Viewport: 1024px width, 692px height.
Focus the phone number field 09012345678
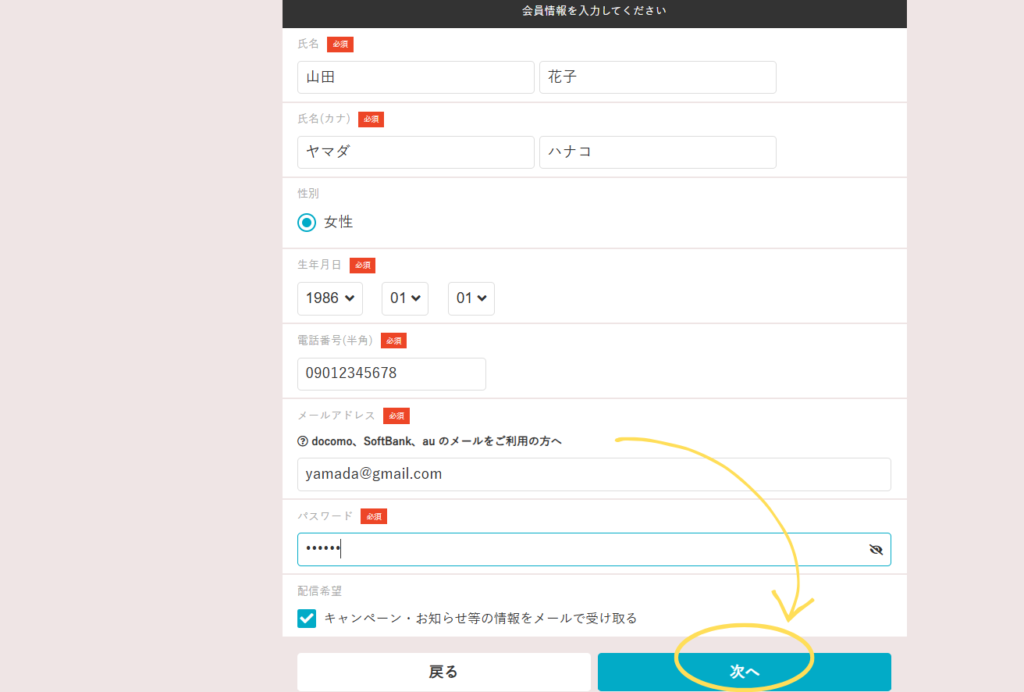[x=391, y=373]
